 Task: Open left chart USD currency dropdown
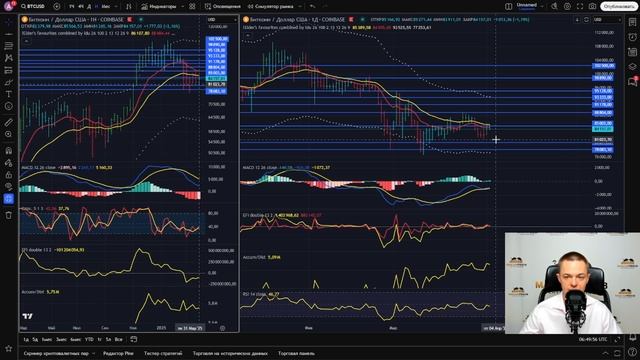(222, 20)
